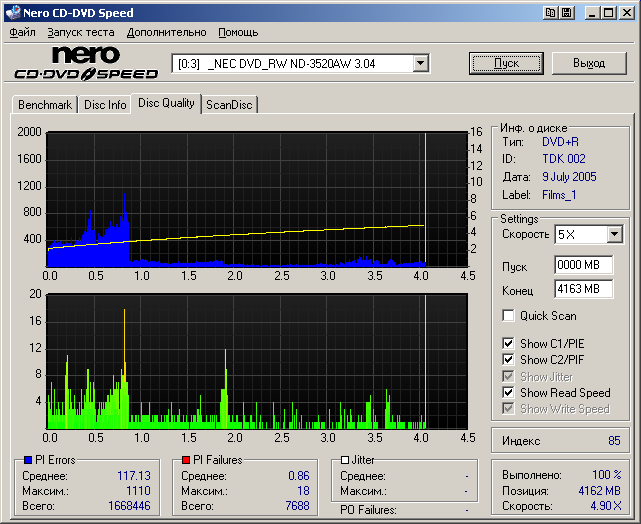The height and width of the screenshot is (524, 641).
Task: Toggle the Show C2/PIF checkbox
Action: point(509,360)
